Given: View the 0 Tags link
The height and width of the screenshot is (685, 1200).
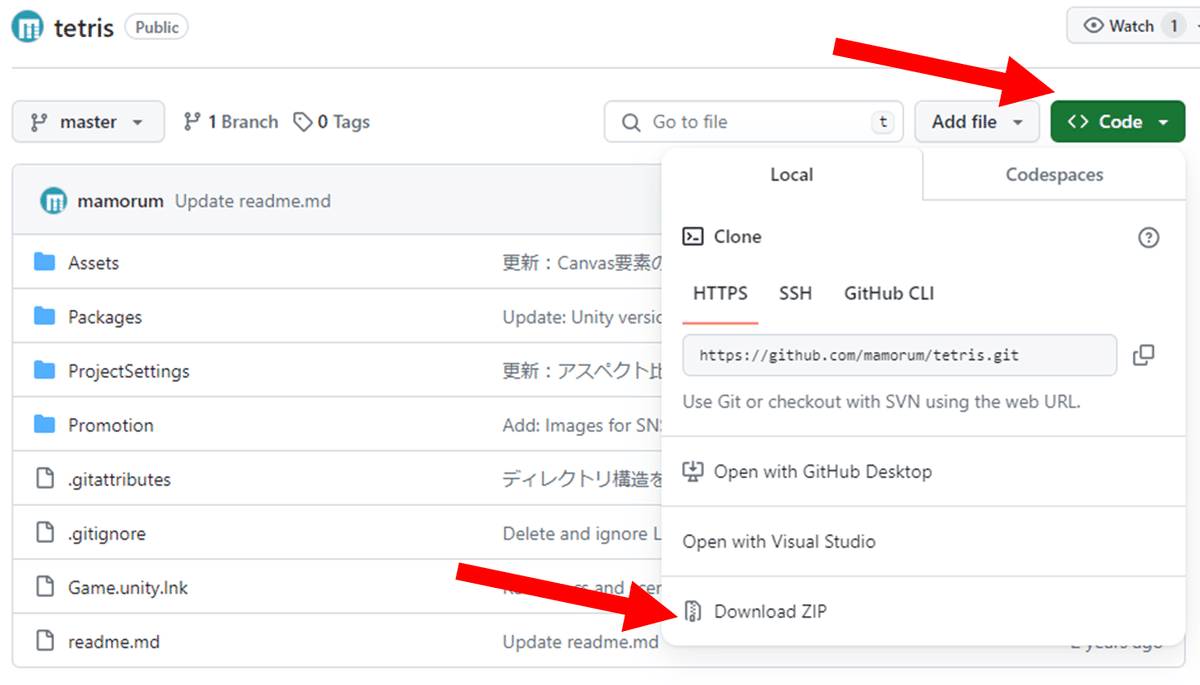Looking at the screenshot, I should [x=332, y=122].
